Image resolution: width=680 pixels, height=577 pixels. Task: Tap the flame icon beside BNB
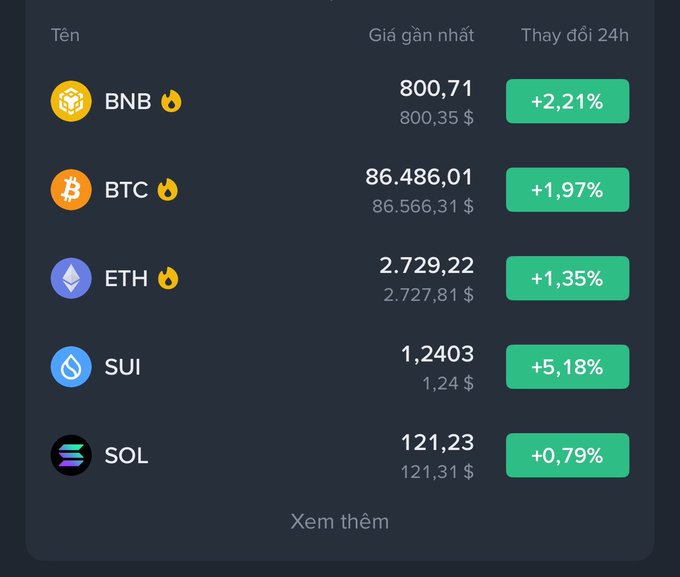point(171,101)
